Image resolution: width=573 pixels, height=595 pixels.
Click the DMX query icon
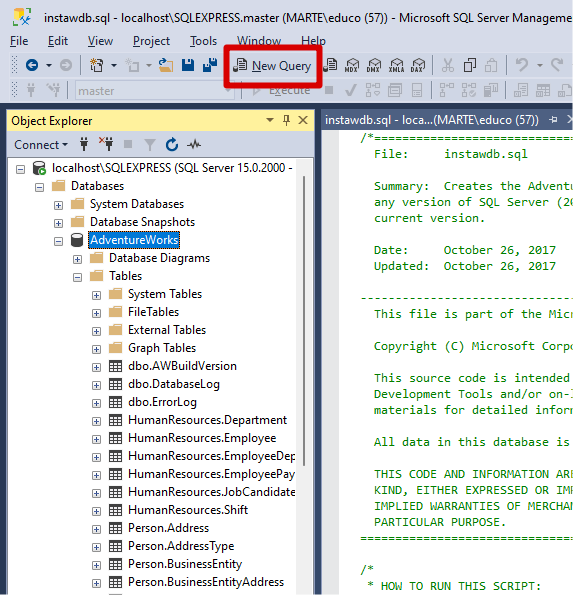point(374,65)
